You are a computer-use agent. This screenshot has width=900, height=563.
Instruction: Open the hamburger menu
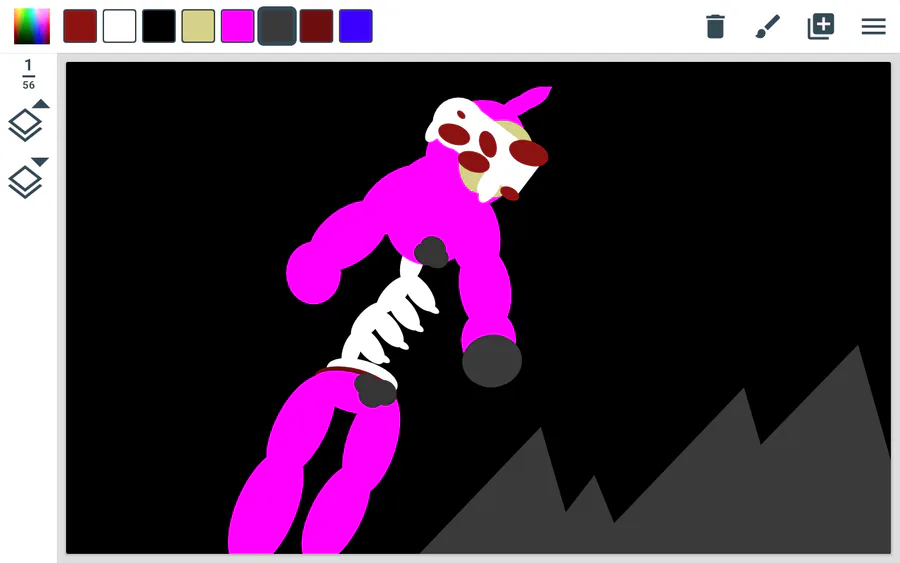pyautogui.click(x=874, y=26)
